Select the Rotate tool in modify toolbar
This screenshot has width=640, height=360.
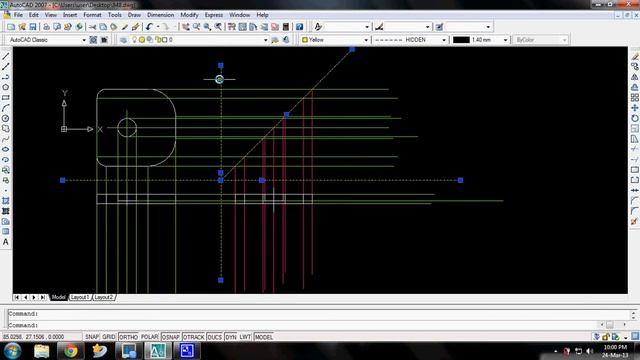click(635, 118)
